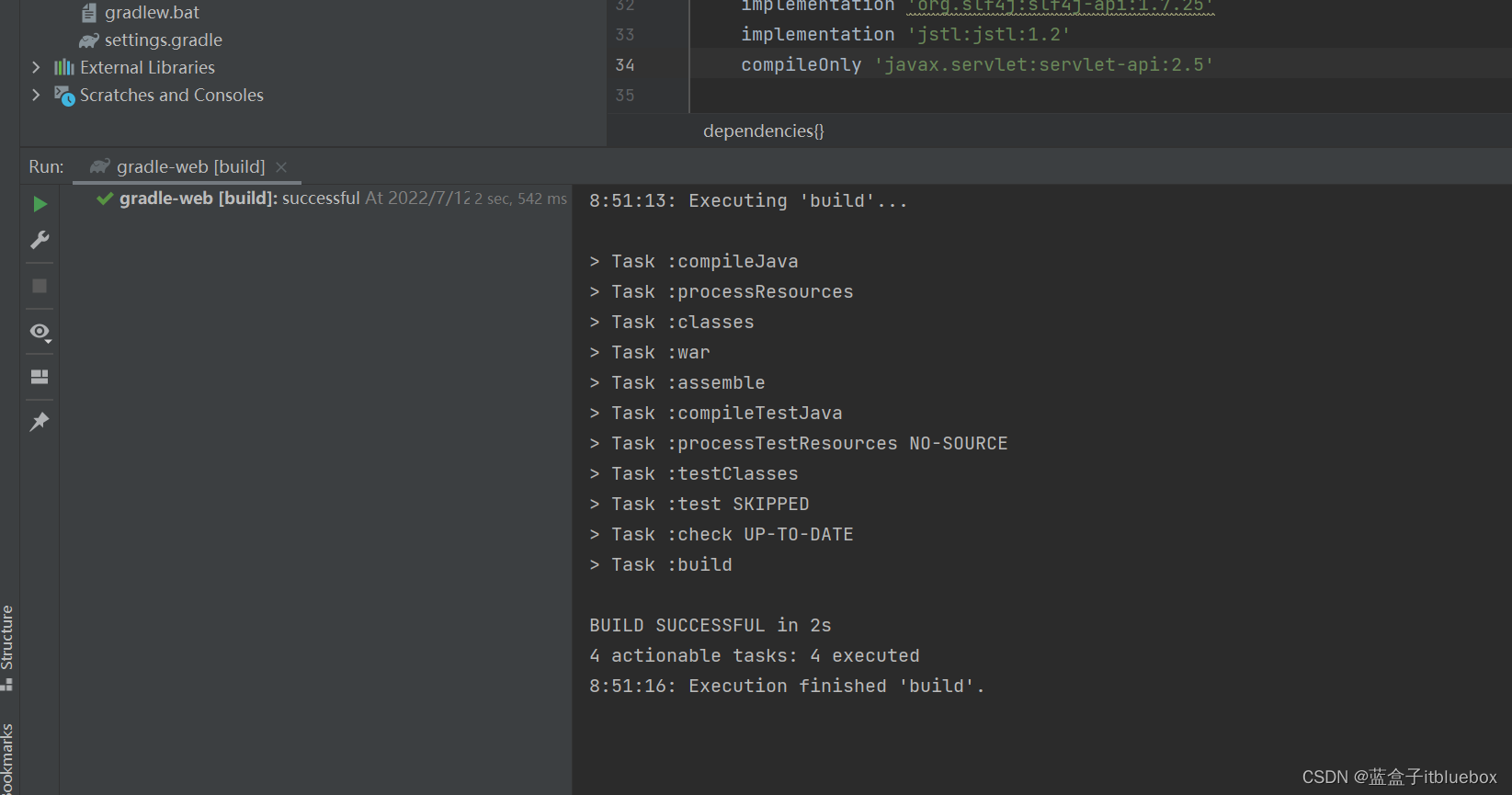1512x795 pixels.
Task: Select the successful gradle-web build result
Action: pos(331,199)
